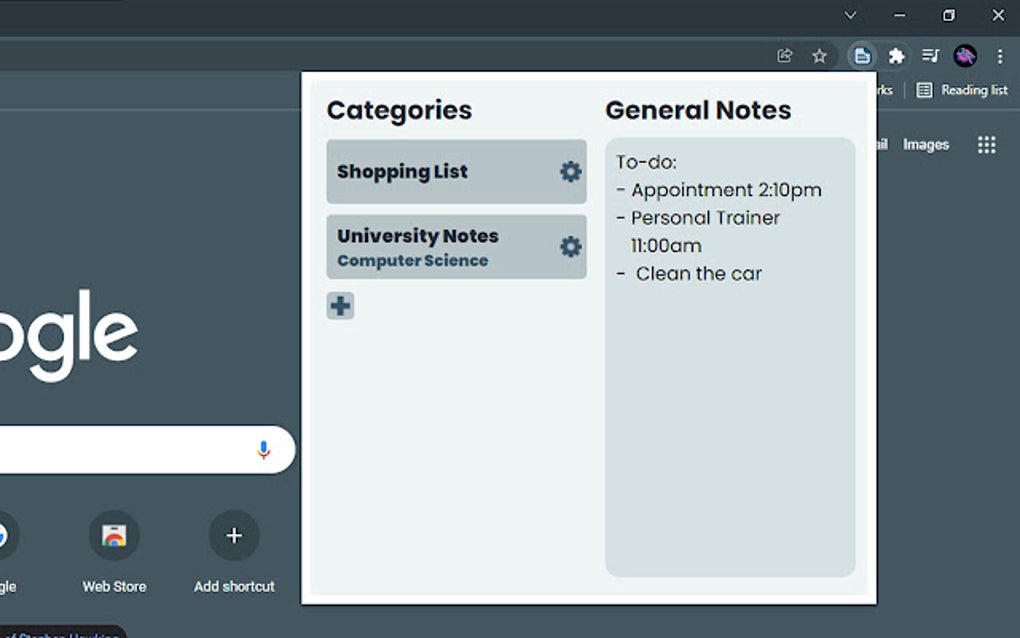This screenshot has width=1020, height=638.
Task: Open settings gear for University Notes category
Action: pyautogui.click(x=570, y=247)
